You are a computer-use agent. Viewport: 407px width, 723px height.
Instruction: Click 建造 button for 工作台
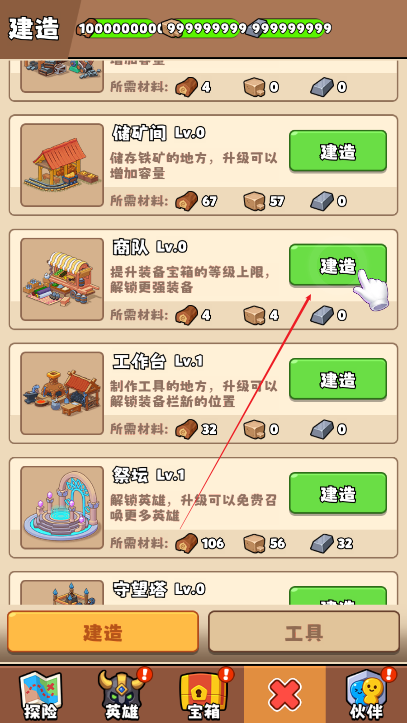coord(338,379)
